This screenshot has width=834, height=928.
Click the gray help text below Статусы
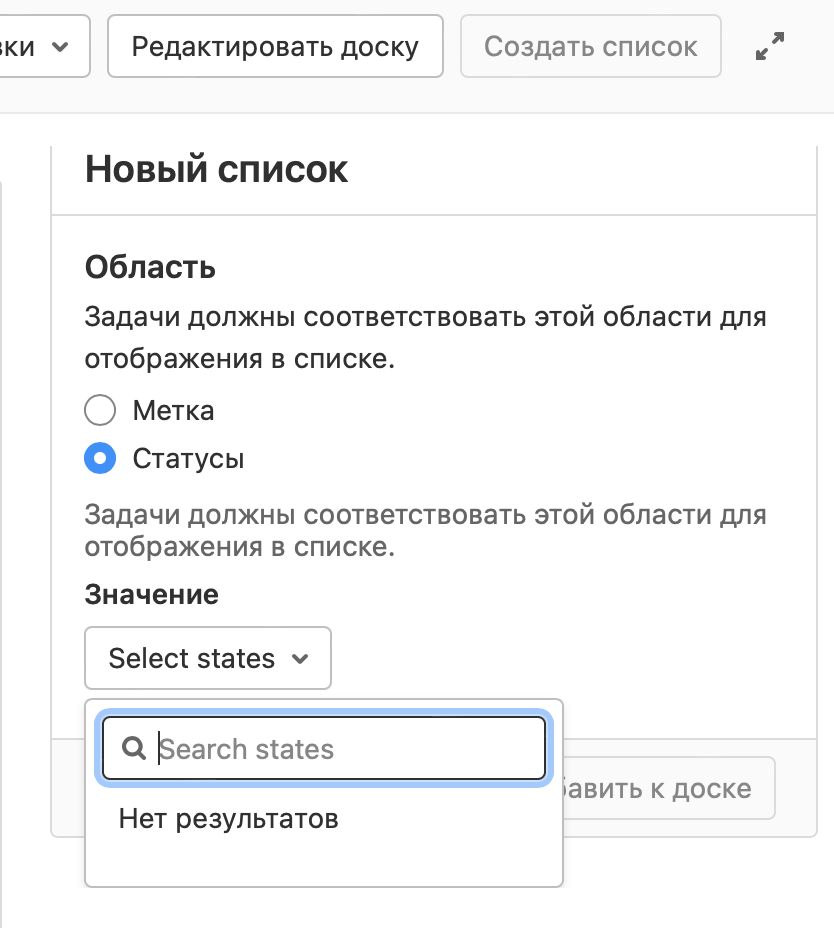coord(425,531)
